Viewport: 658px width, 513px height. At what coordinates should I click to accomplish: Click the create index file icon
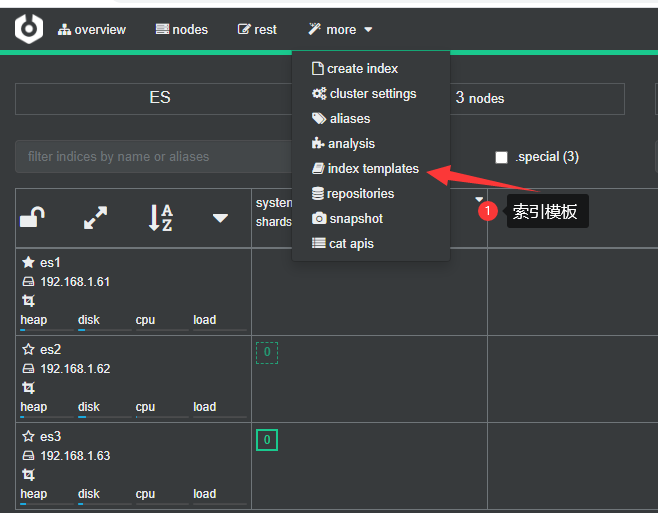[318, 68]
